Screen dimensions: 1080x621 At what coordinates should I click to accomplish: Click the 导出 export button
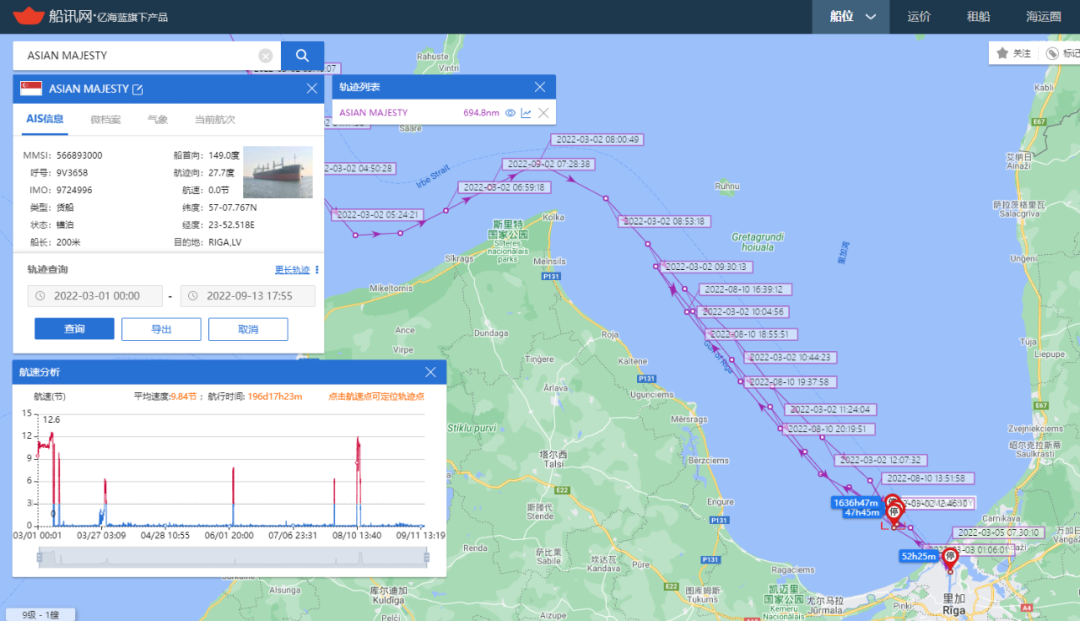pos(161,329)
